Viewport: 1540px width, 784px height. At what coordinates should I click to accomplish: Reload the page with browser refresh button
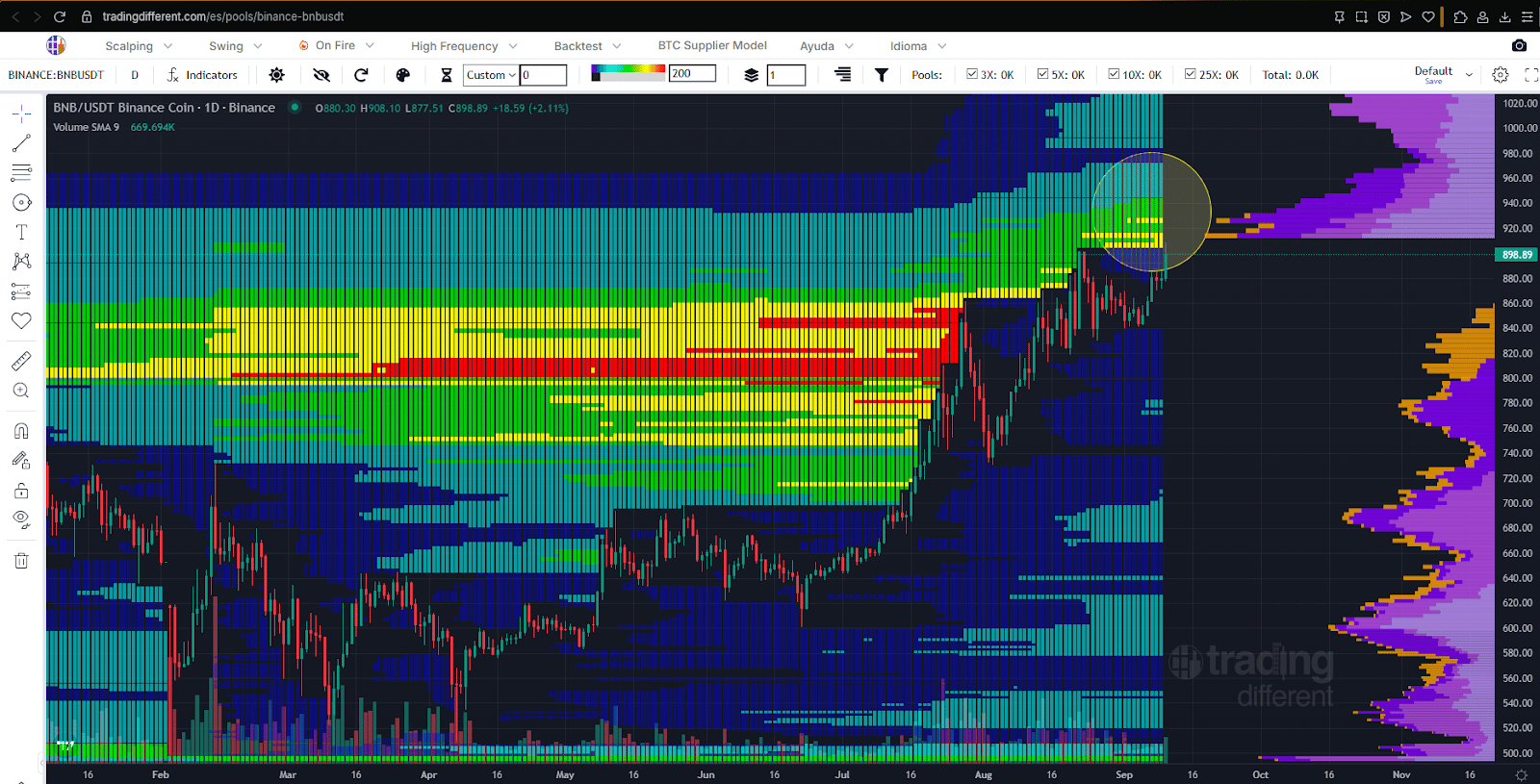coord(60,16)
